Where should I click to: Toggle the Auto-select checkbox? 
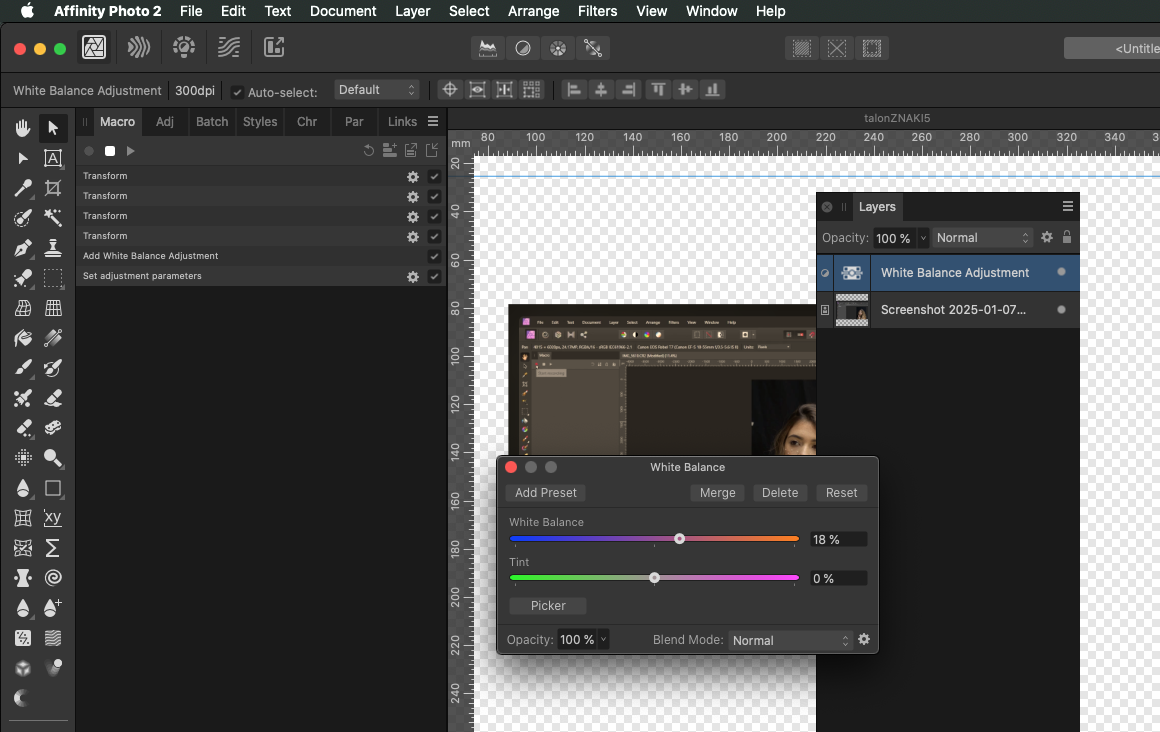coord(237,92)
